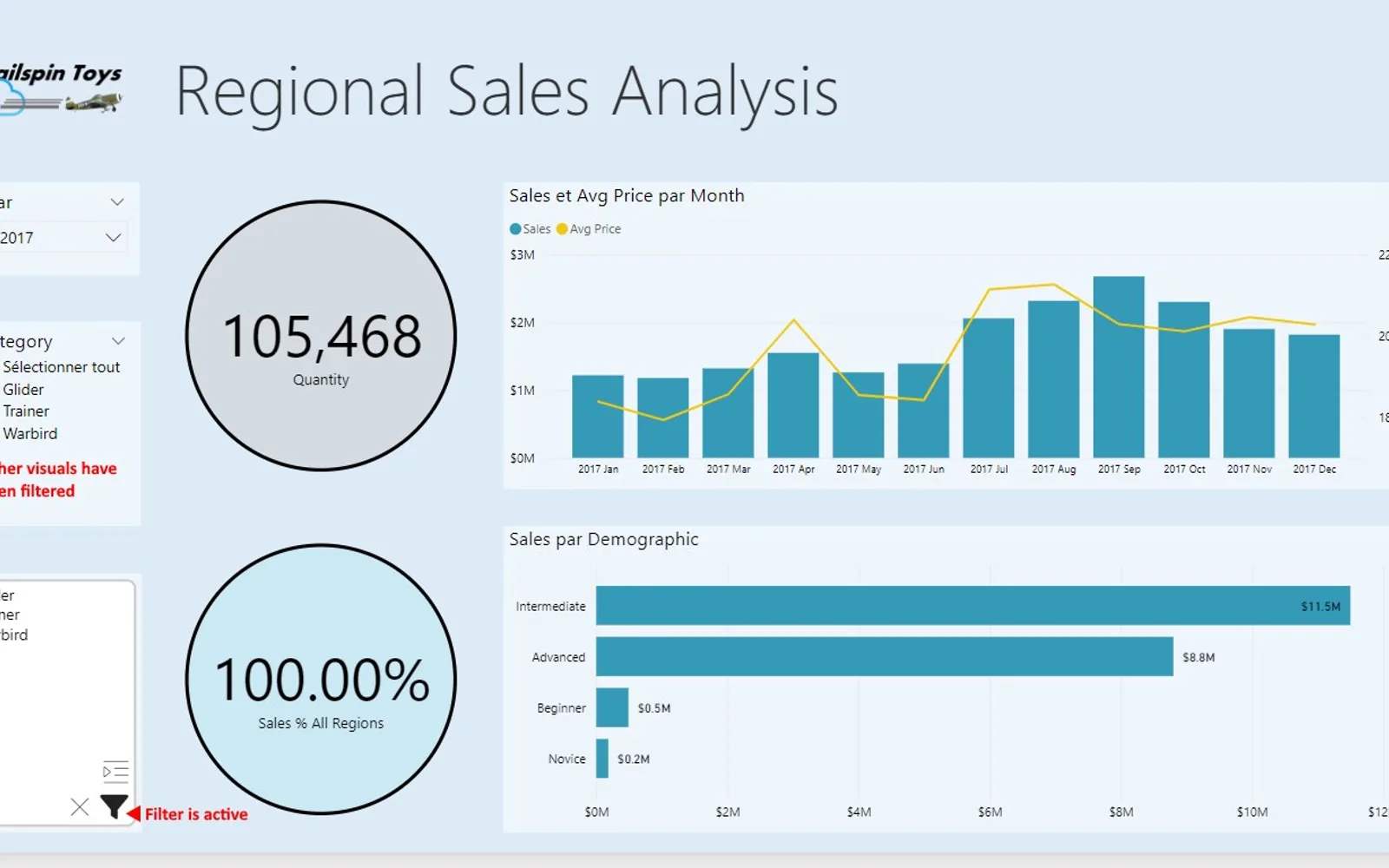
Task: Click the yellow Avg Price legend marker
Action: (x=562, y=229)
